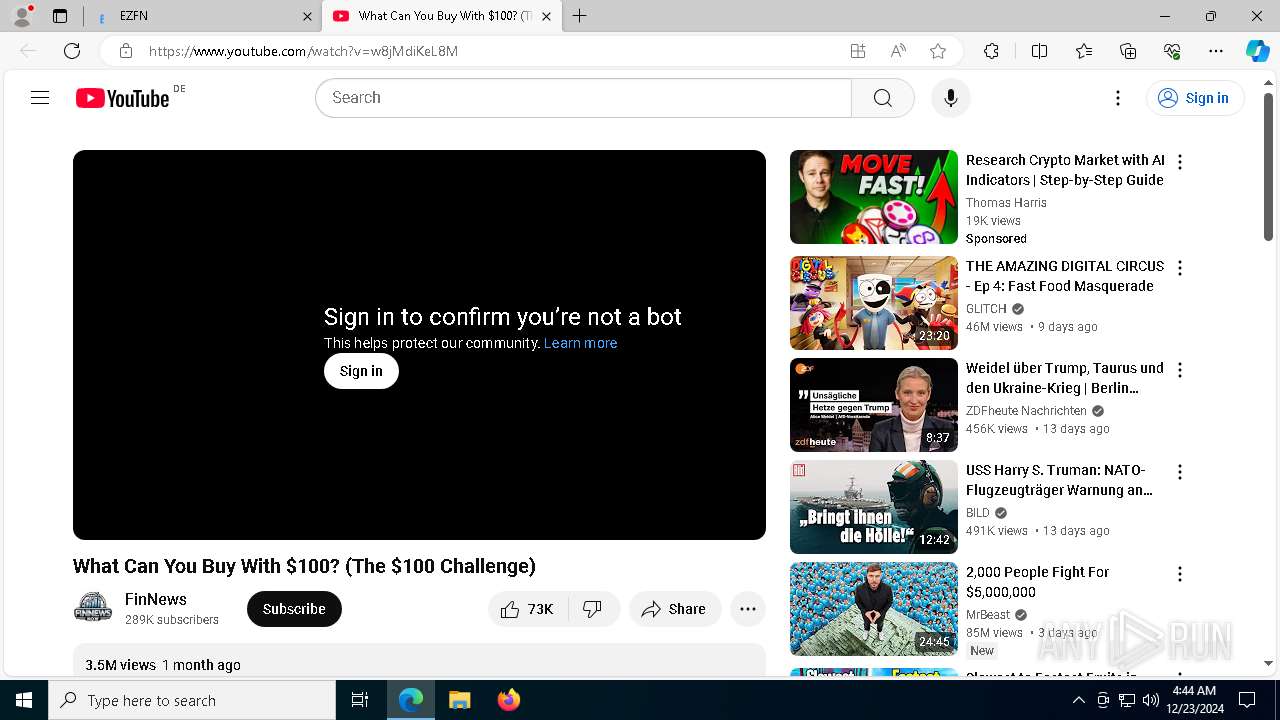This screenshot has width=1280, height=720.
Task: Open app available icon in address bar
Action: pyautogui.click(x=858, y=51)
